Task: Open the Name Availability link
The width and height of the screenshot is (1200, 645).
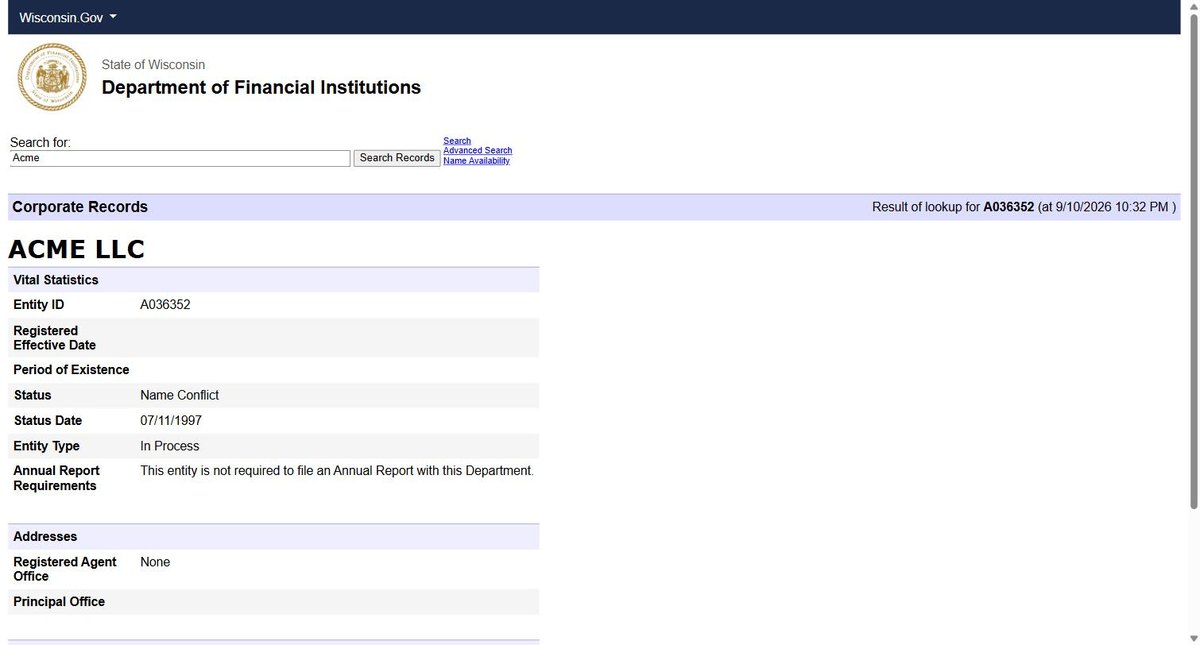Action: coord(476,161)
